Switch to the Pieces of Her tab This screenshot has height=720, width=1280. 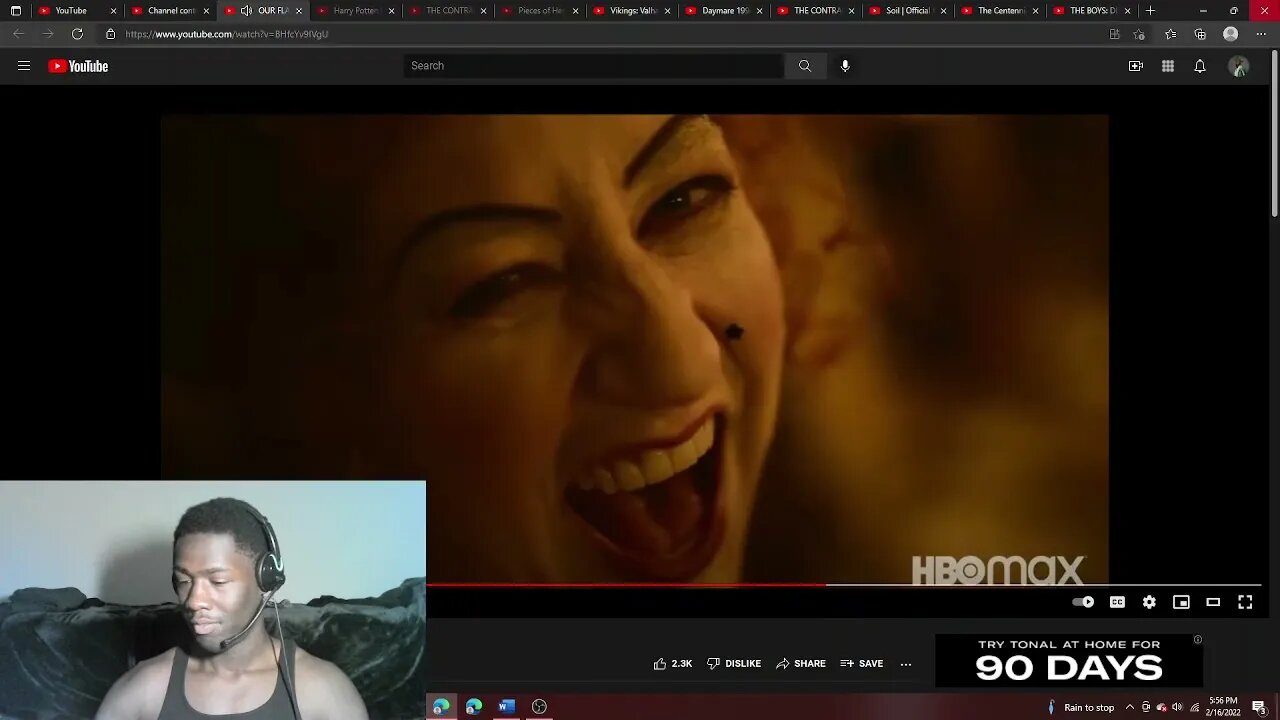[538, 10]
